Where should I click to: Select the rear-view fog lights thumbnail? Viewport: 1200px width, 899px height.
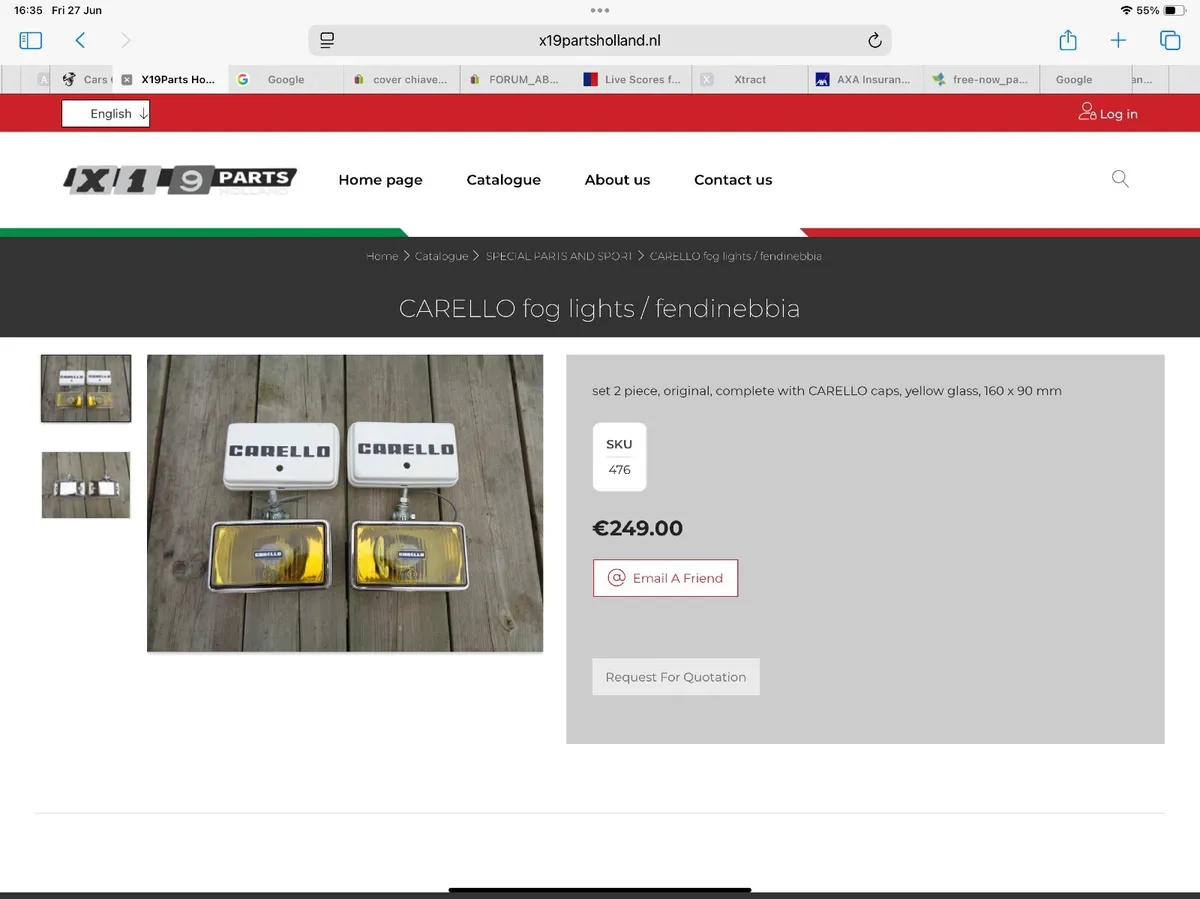[x=86, y=485]
